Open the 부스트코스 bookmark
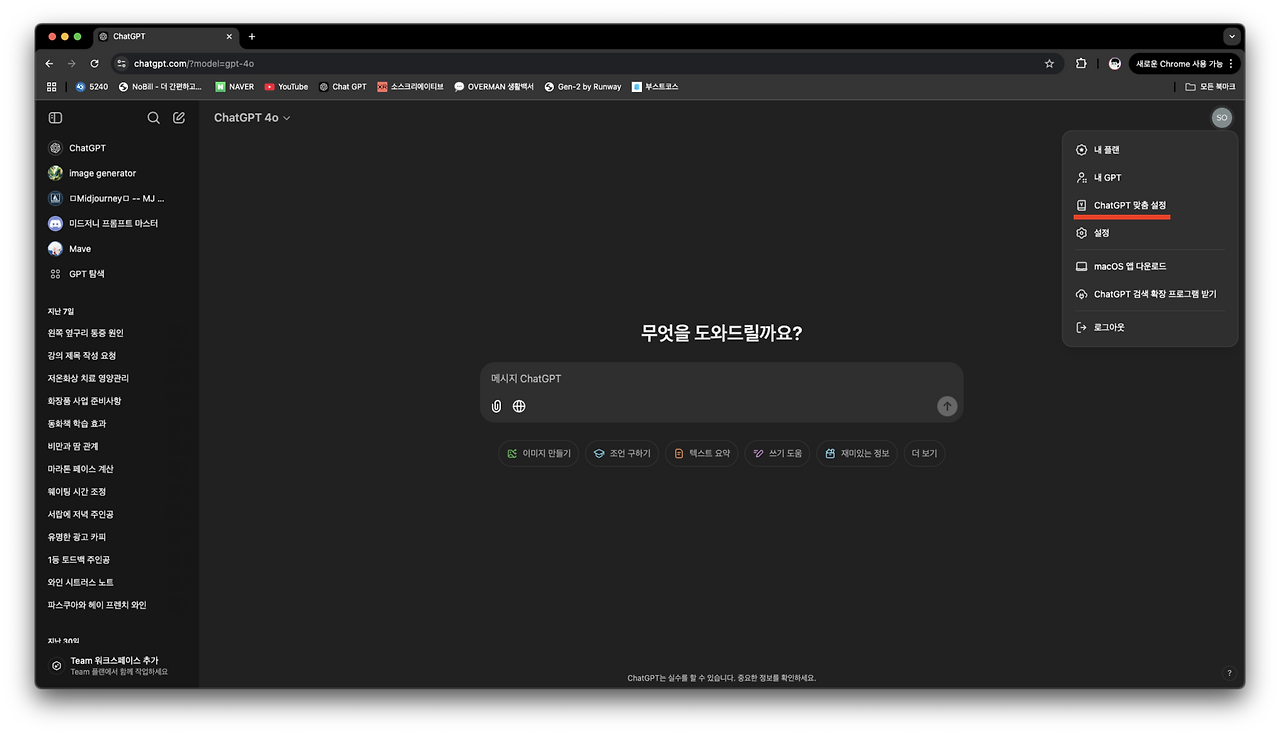Screen dimensions: 1280x735 (655, 87)
